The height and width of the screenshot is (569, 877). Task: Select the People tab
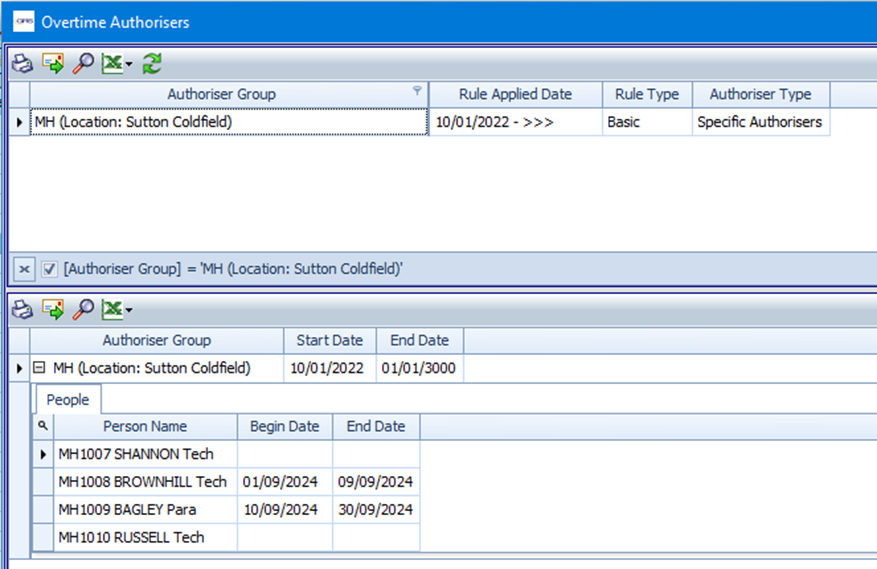pos(68,400)
